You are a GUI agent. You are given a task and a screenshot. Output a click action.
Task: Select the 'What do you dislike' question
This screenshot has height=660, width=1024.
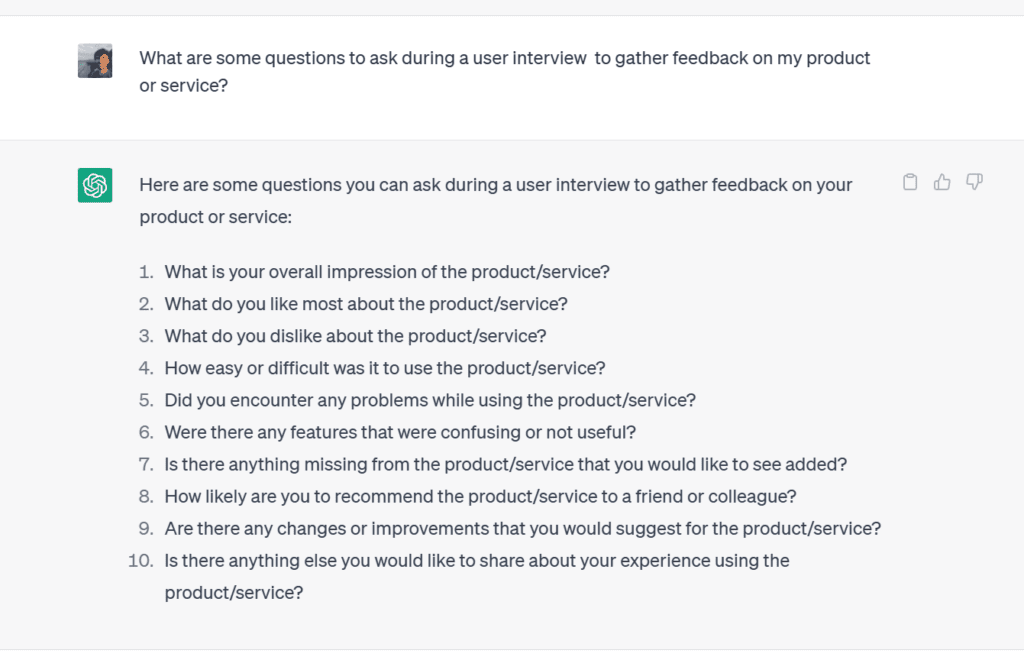point(355,336)
